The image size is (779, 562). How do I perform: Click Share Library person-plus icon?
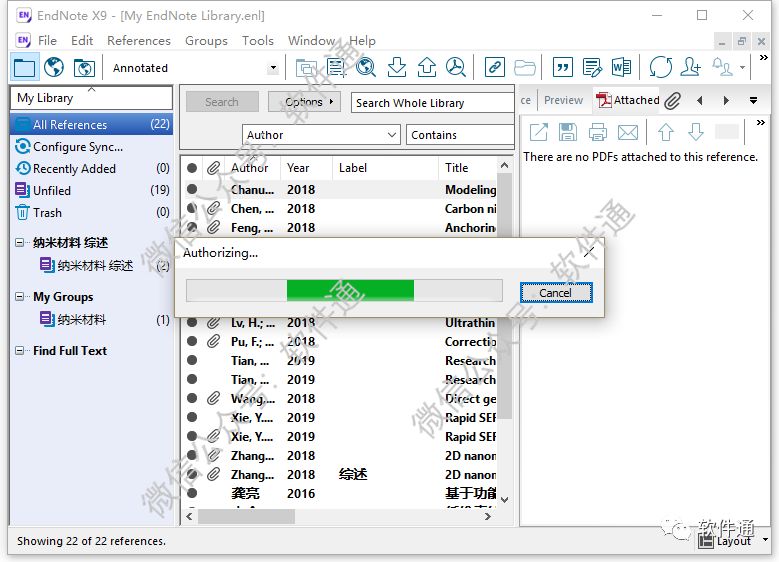(691, 68)
